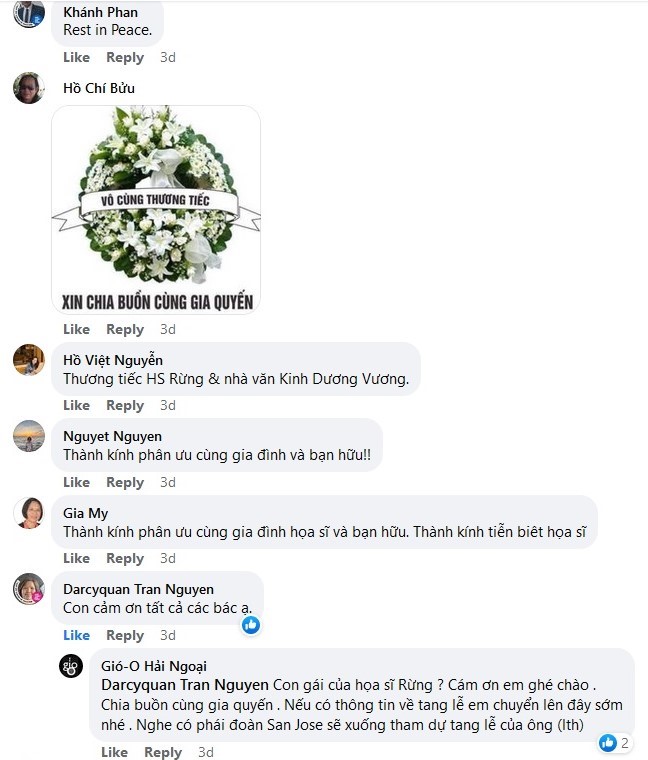Image resolution: width=648 pixels, height=760 pixels.
Task: Show the 2 likes on Gió-O's reply
Action: tap(614, 743)
